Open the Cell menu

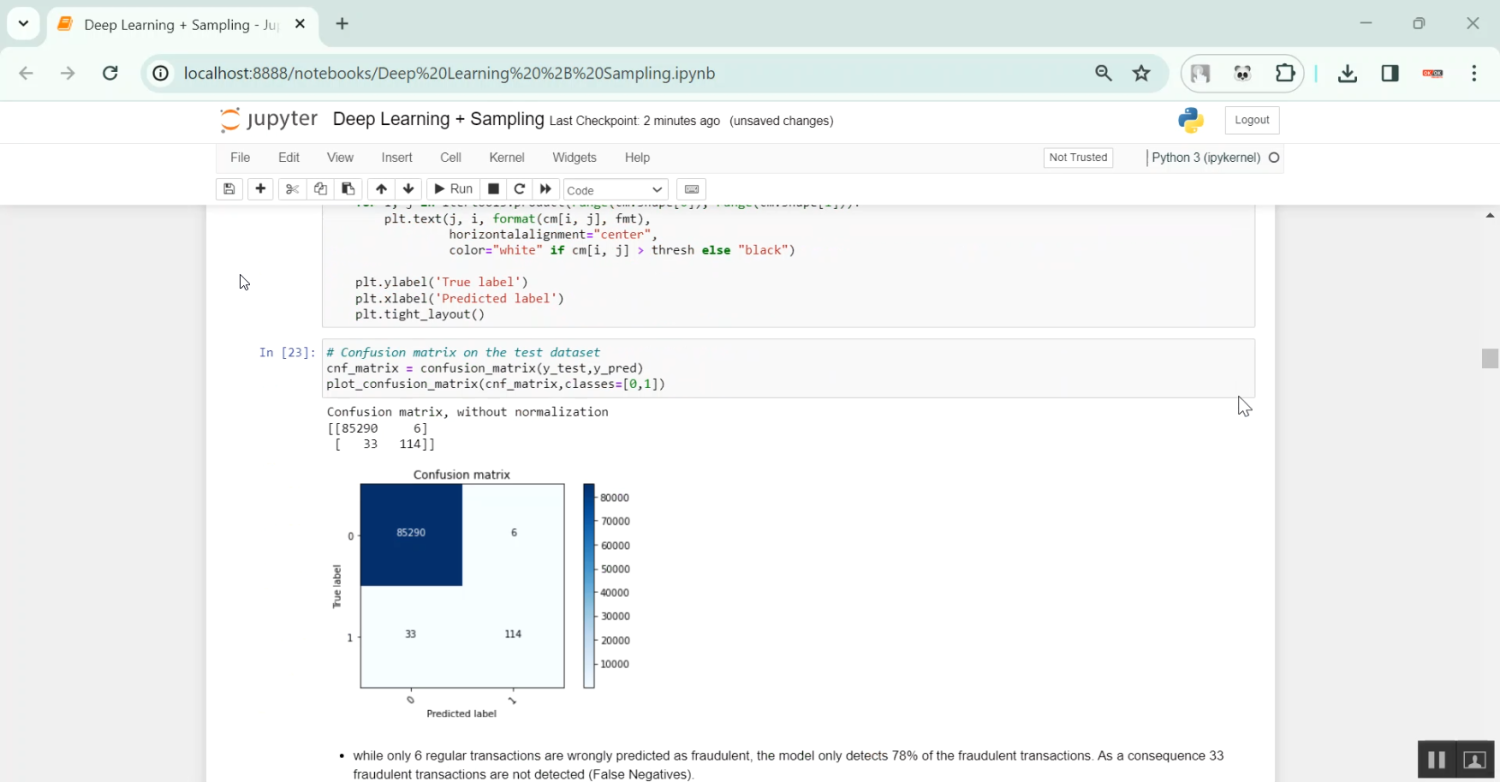coord(450,158)
